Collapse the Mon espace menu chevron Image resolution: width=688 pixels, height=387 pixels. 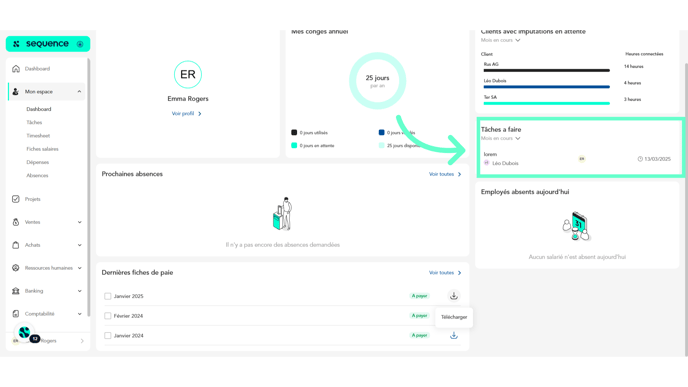coord(79,92)
